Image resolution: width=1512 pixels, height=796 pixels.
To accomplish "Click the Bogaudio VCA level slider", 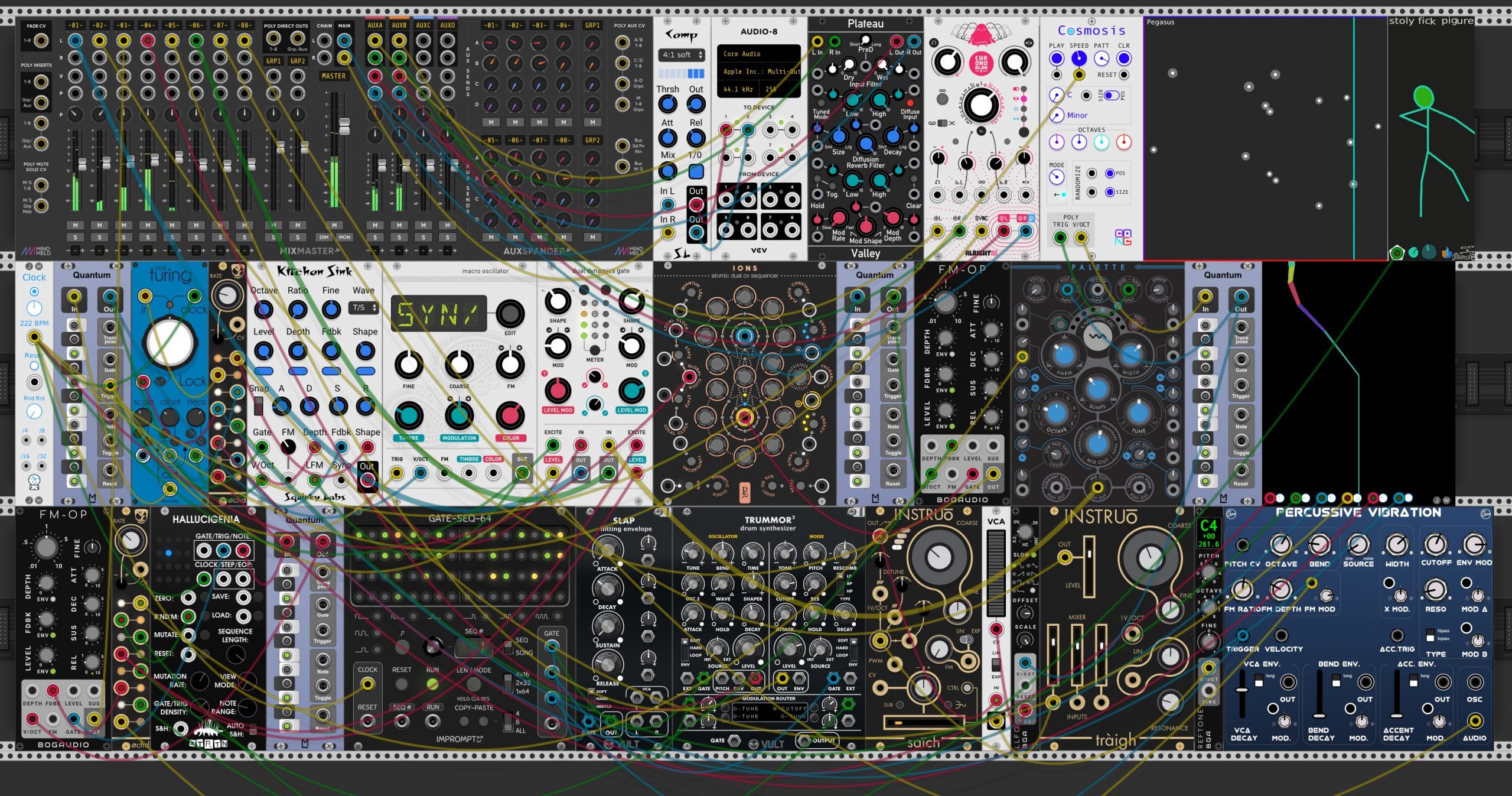I will [996, 573].
